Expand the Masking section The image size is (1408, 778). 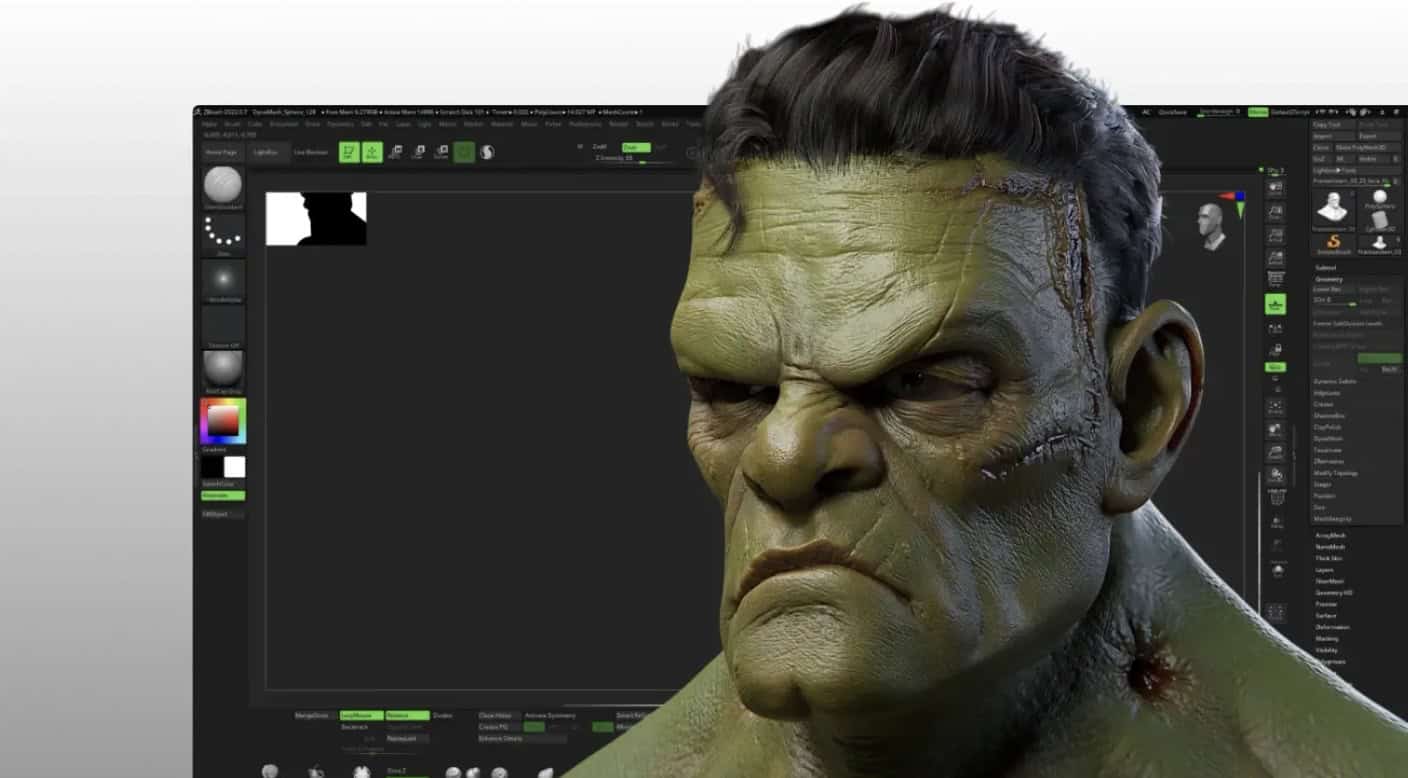point(1327,638)
